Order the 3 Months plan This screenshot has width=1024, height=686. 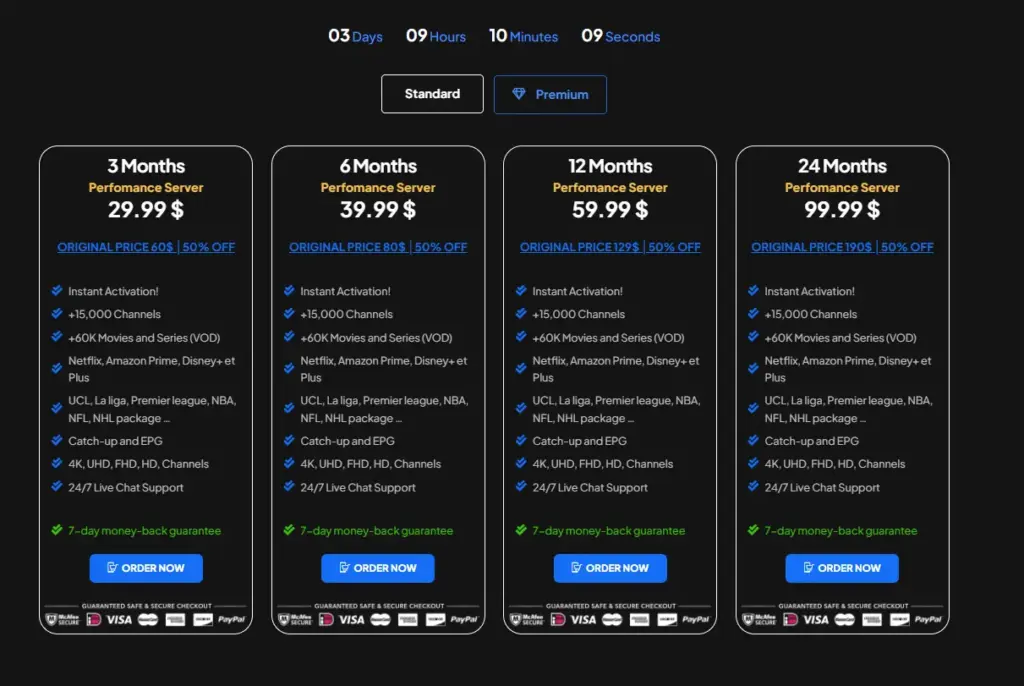146,568
